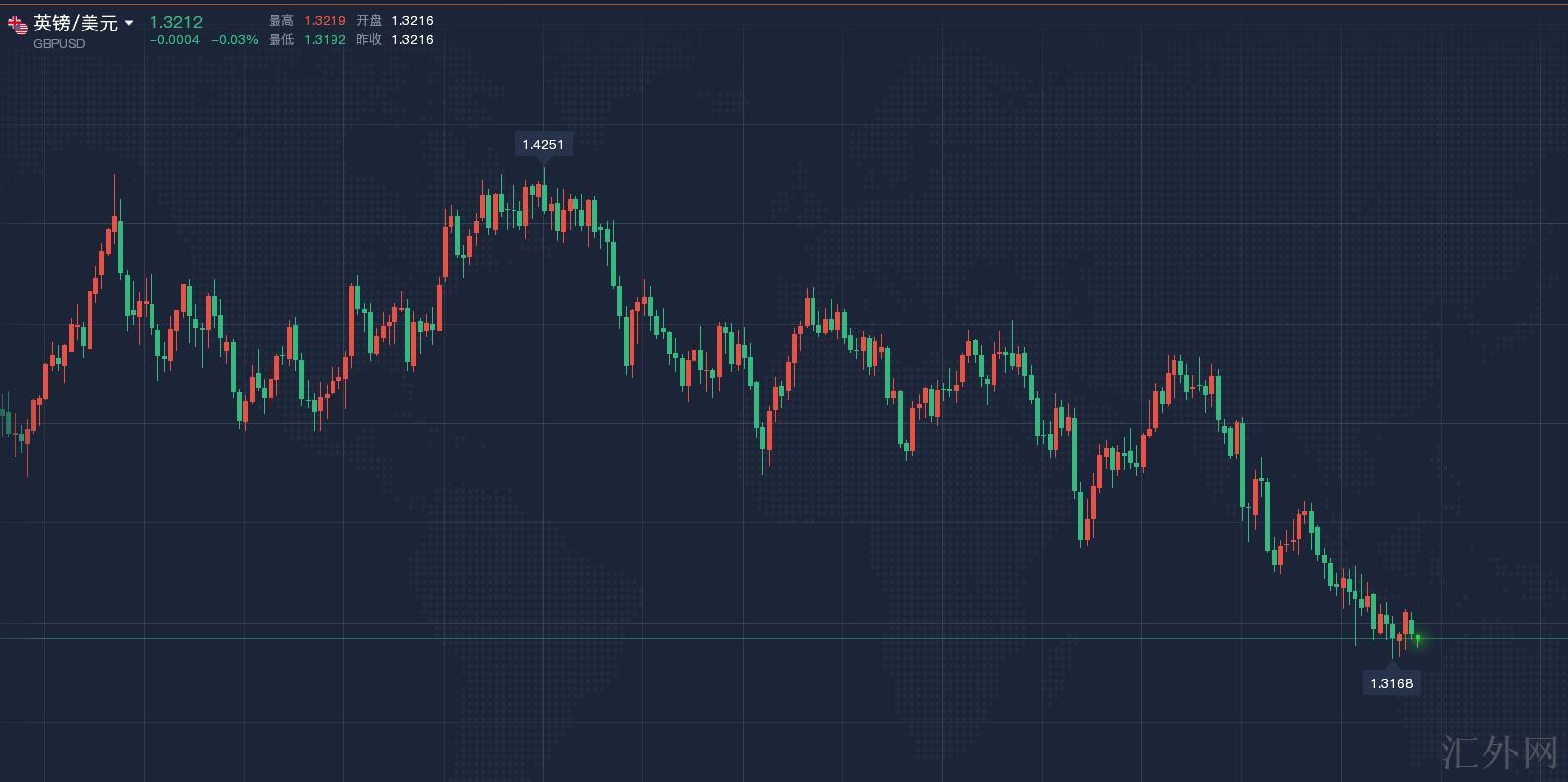Click the value next to 开盘
1568x782 pixels.
tap(412, 20)
